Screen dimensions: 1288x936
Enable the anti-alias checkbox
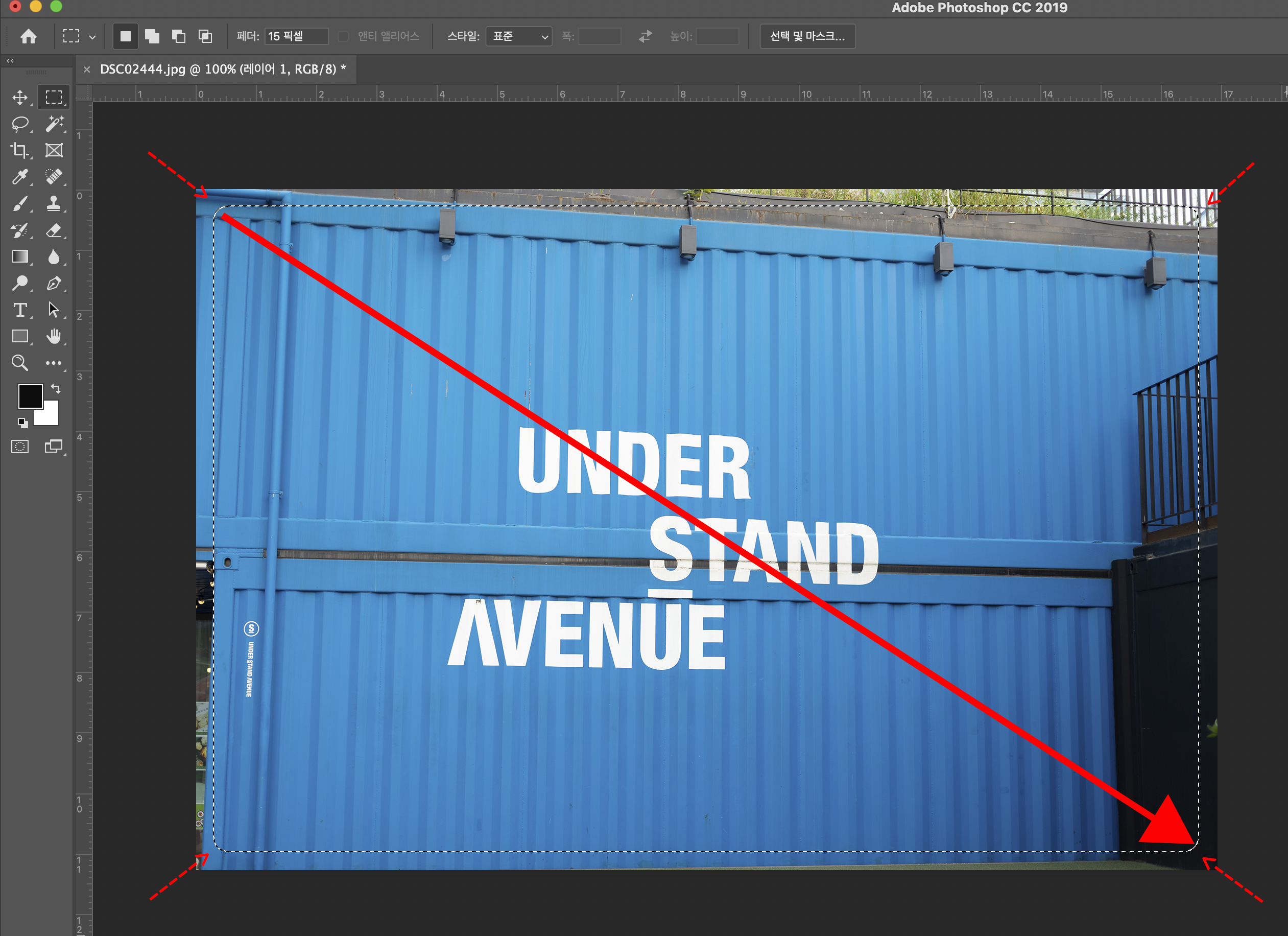tap(343, 36)
